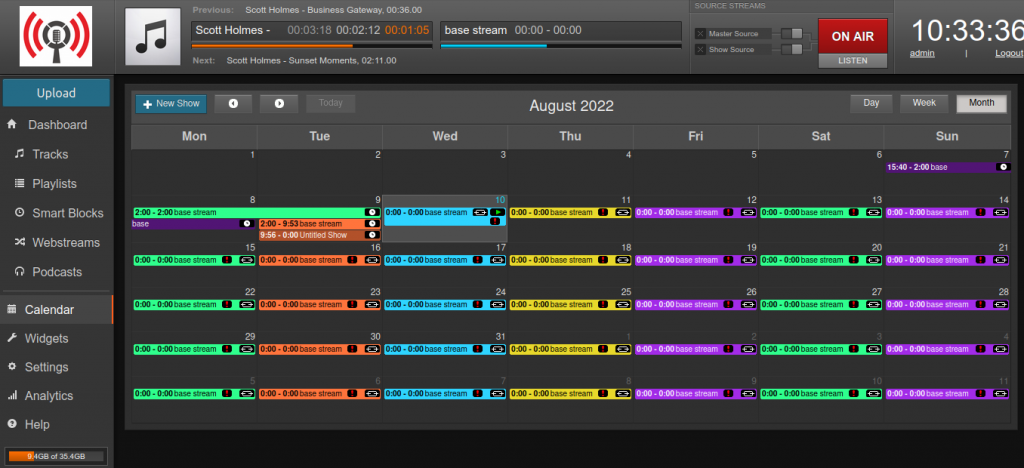Click clock icon on purple 'base' show
Viewport: 1024px width, 468px height.
[x=246, y=224]
